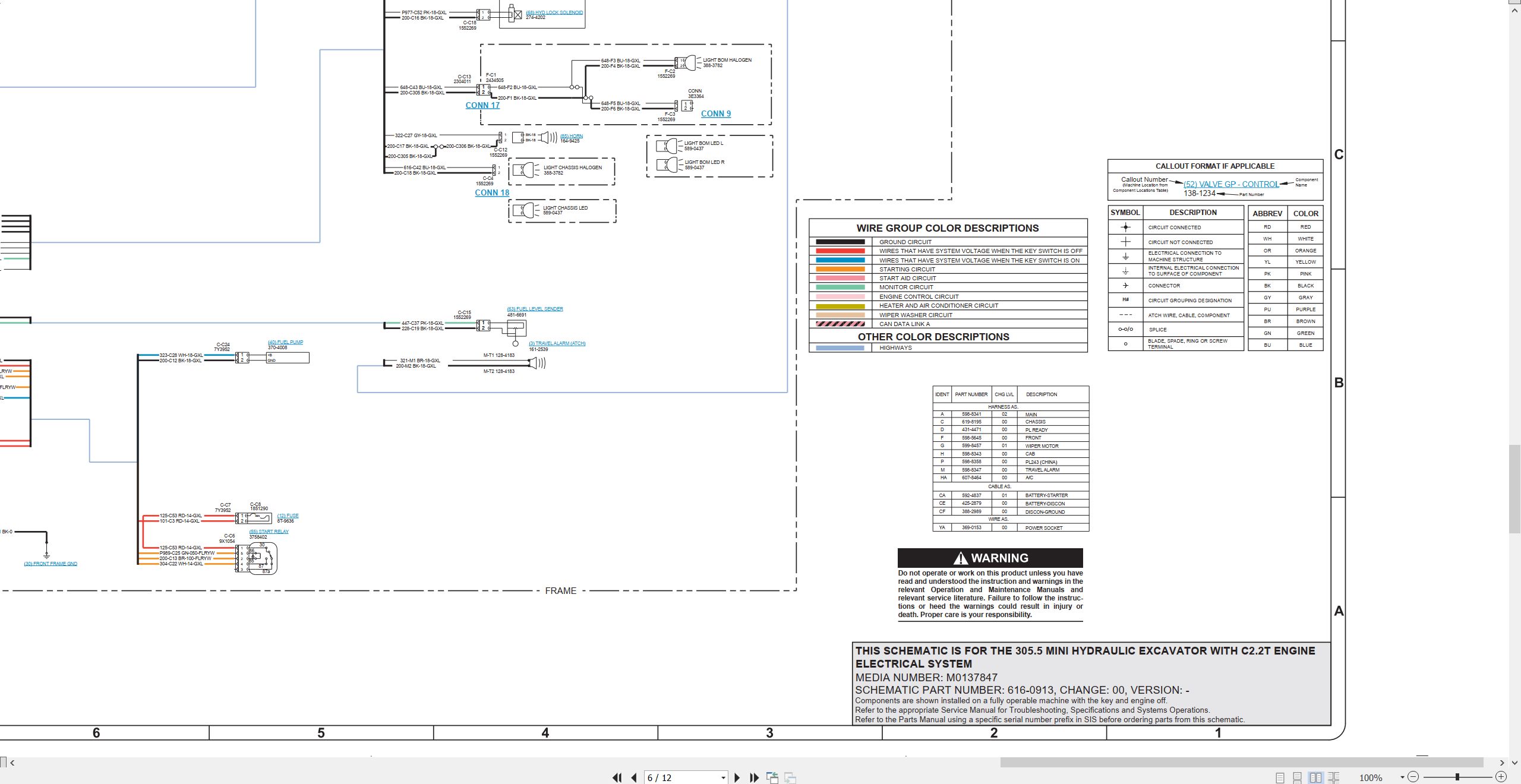
Task: Click the go to next view icon
Action: (790, 777)
